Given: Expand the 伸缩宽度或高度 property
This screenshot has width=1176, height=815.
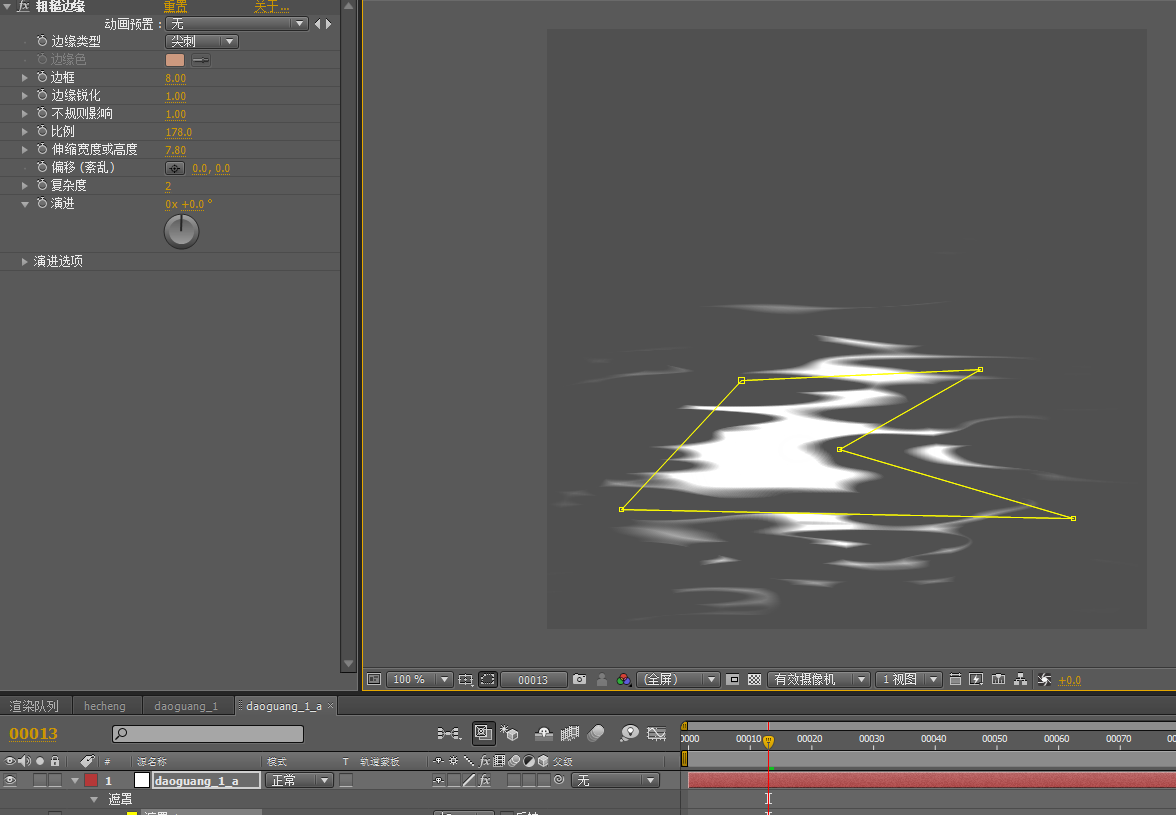Looking at the screenshot, I should click(x=25, y=149).
